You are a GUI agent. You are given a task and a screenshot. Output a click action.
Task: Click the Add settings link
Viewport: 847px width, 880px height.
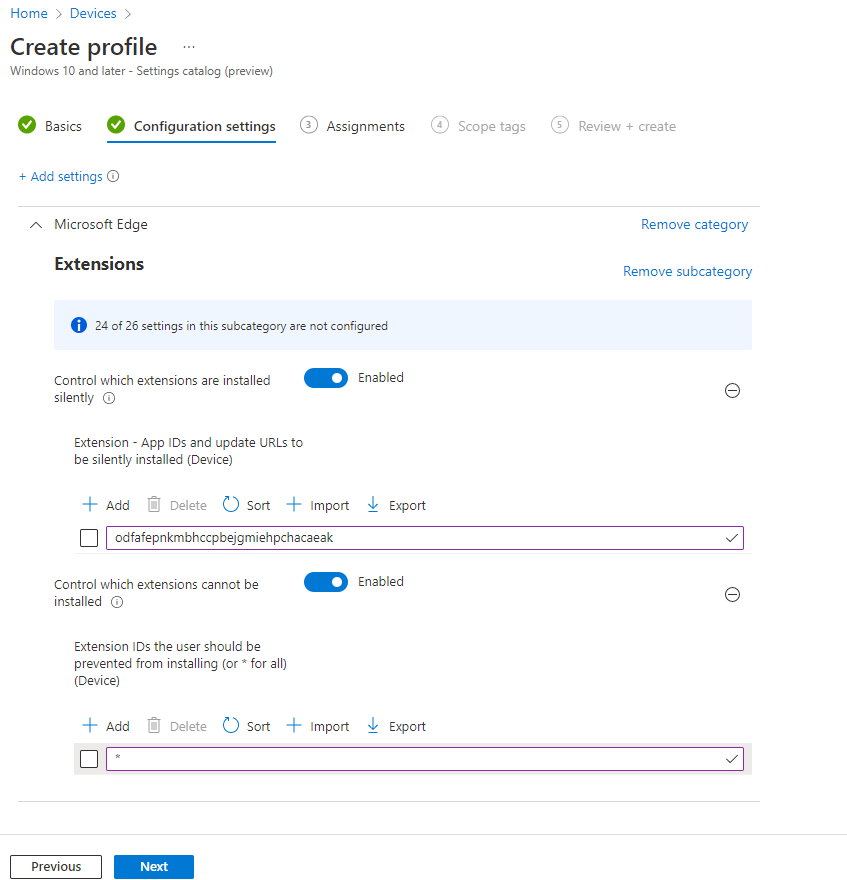(61, 176)
